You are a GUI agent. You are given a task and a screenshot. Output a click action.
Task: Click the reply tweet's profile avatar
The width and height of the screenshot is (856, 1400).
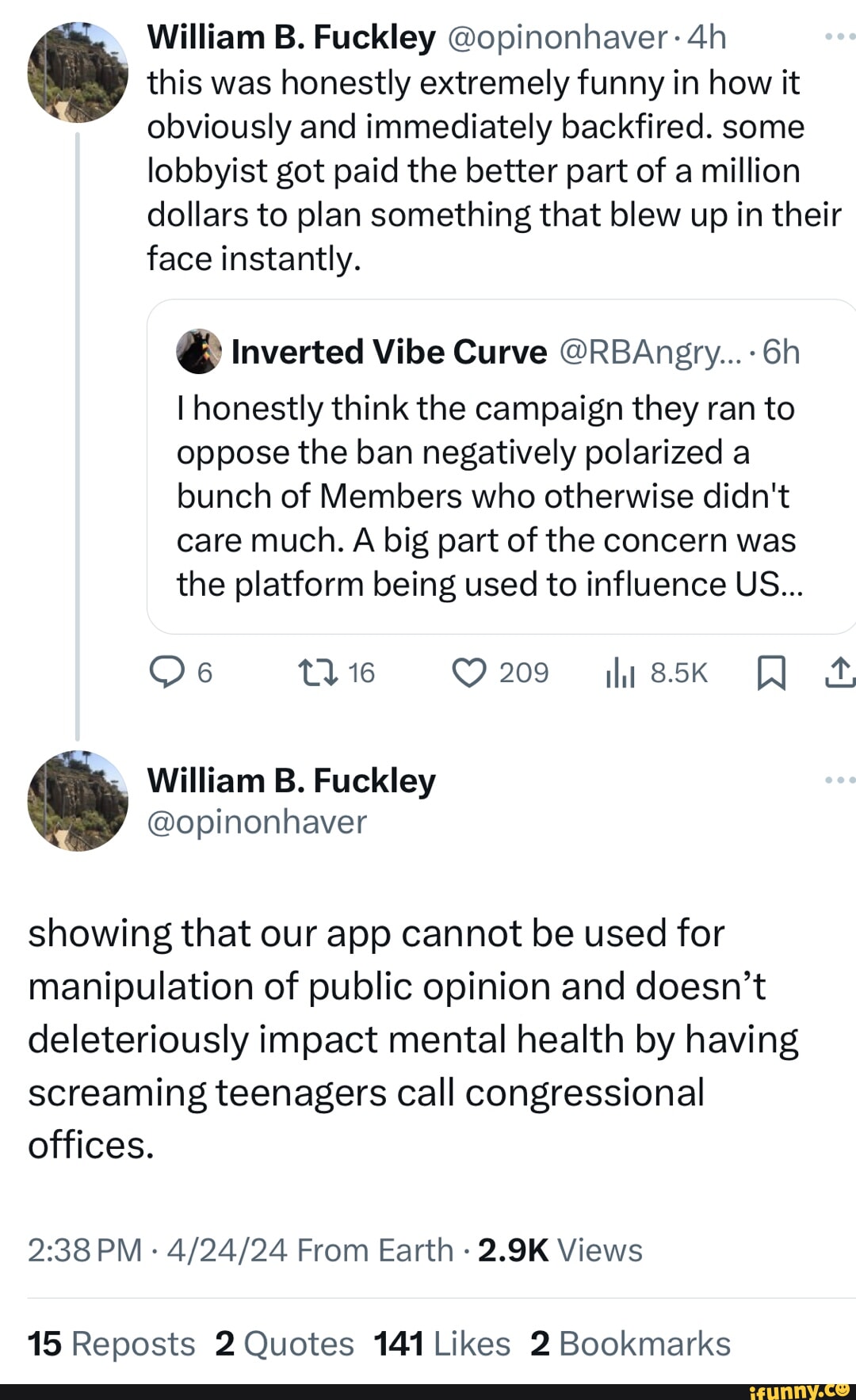(x=78, y=800)
